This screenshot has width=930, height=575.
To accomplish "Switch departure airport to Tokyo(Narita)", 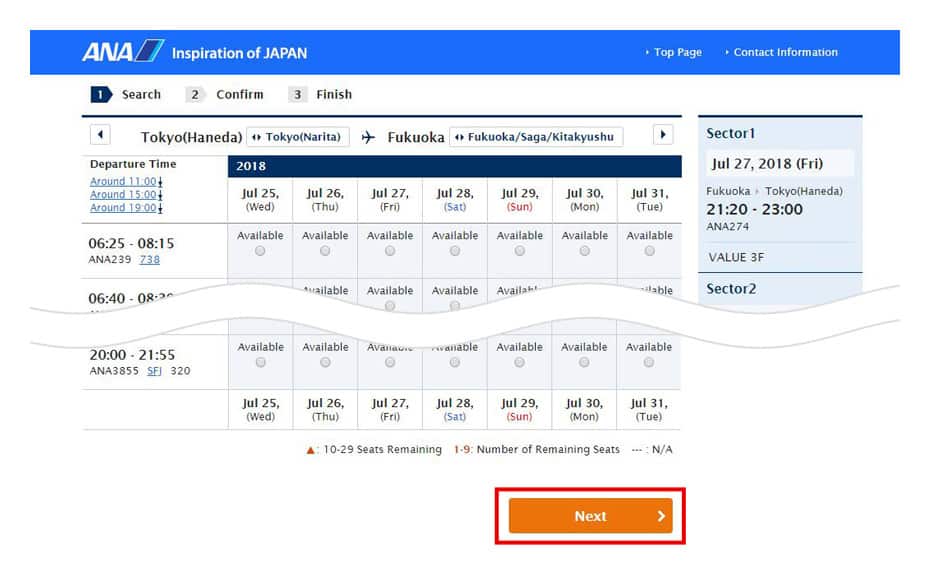I will [298, 137].
